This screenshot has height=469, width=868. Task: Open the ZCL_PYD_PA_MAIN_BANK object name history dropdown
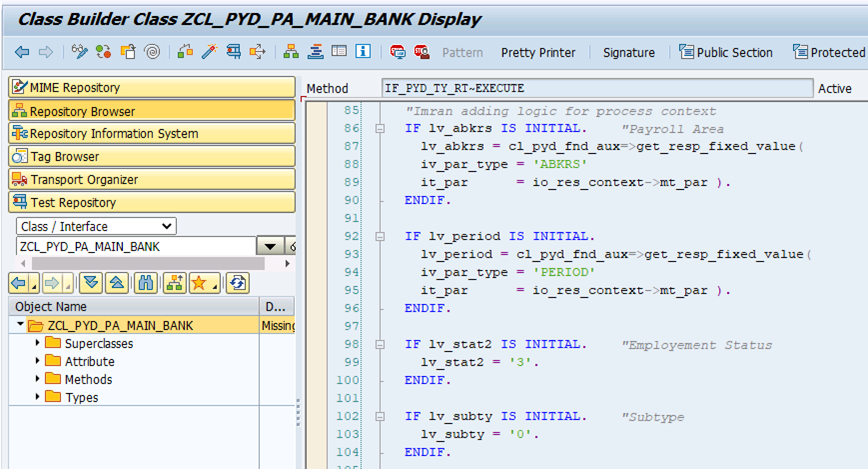tap(270, 246)
